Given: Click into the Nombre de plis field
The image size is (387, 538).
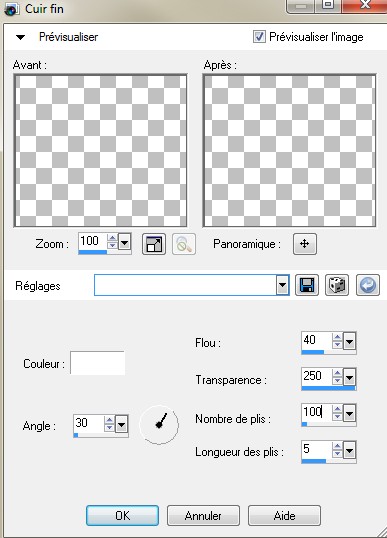Looking at the screenshot, I should pos(317,413).
